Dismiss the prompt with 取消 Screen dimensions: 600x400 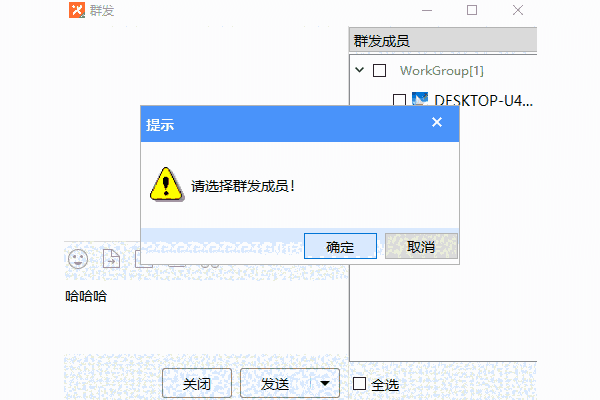point(421,246)
